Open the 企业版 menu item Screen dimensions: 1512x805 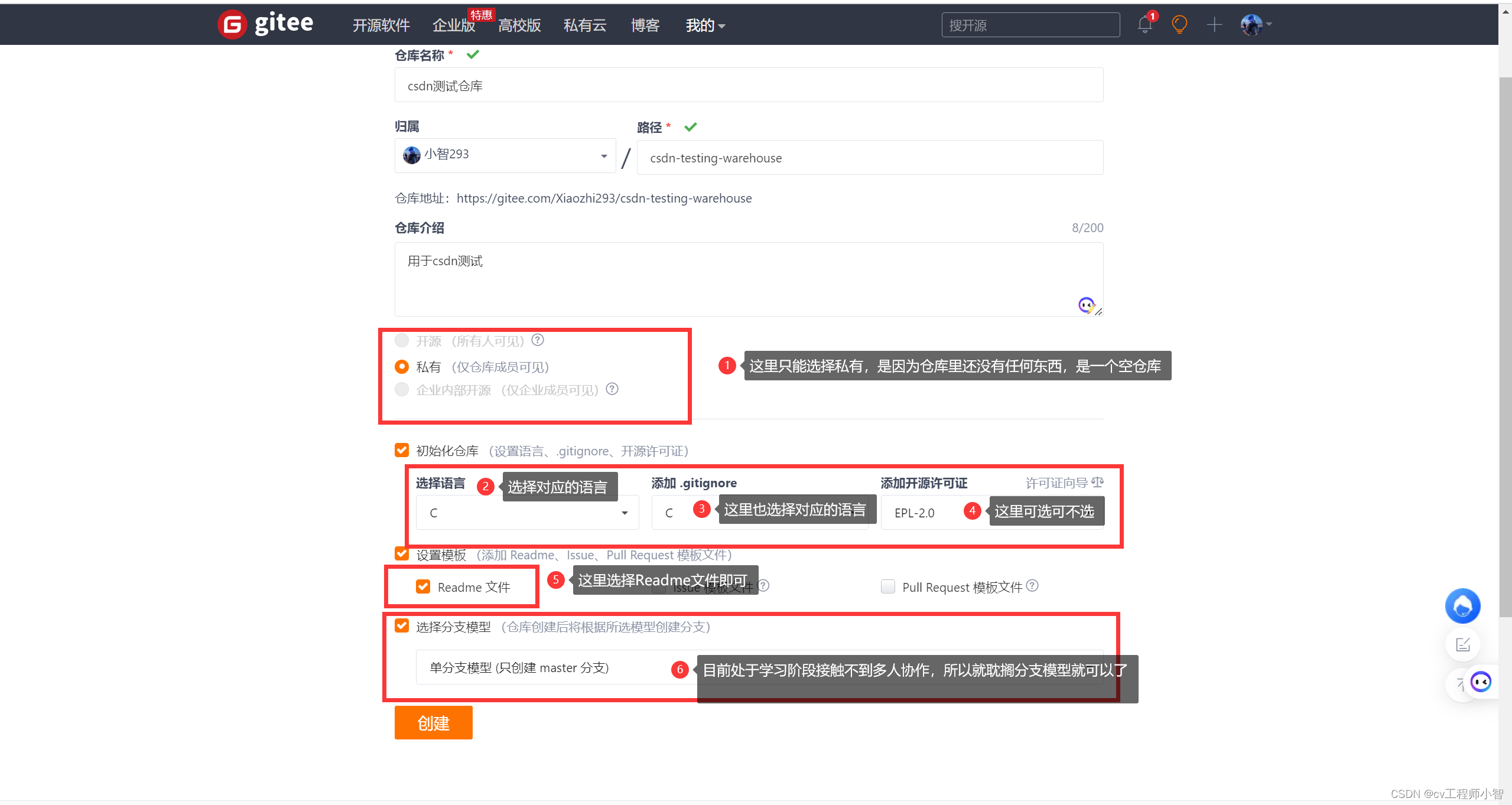click(454, 25)
